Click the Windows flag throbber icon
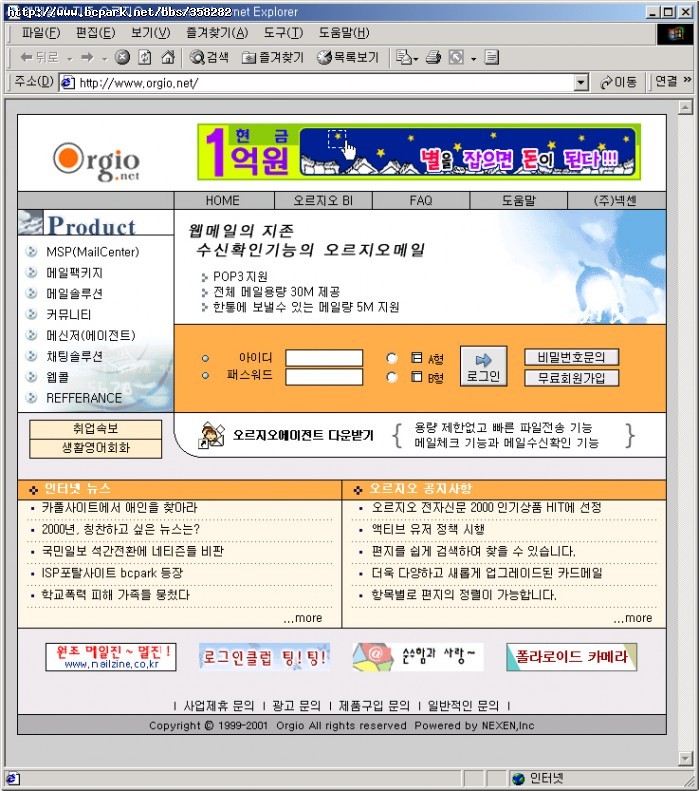This screenshot has height=791, width=700. [675, 34]
